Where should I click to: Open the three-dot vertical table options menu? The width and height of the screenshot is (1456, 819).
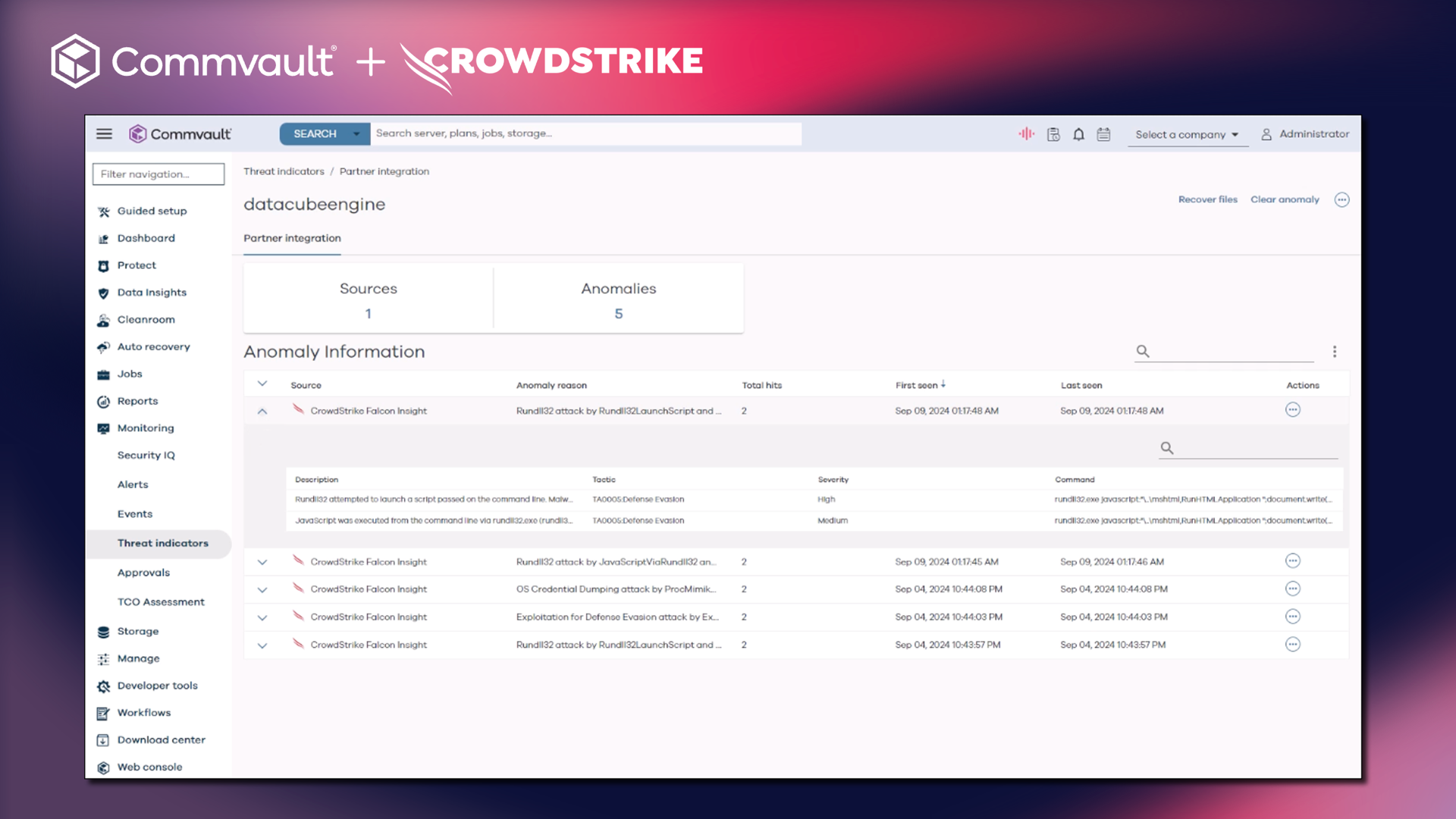[1335, 352]
